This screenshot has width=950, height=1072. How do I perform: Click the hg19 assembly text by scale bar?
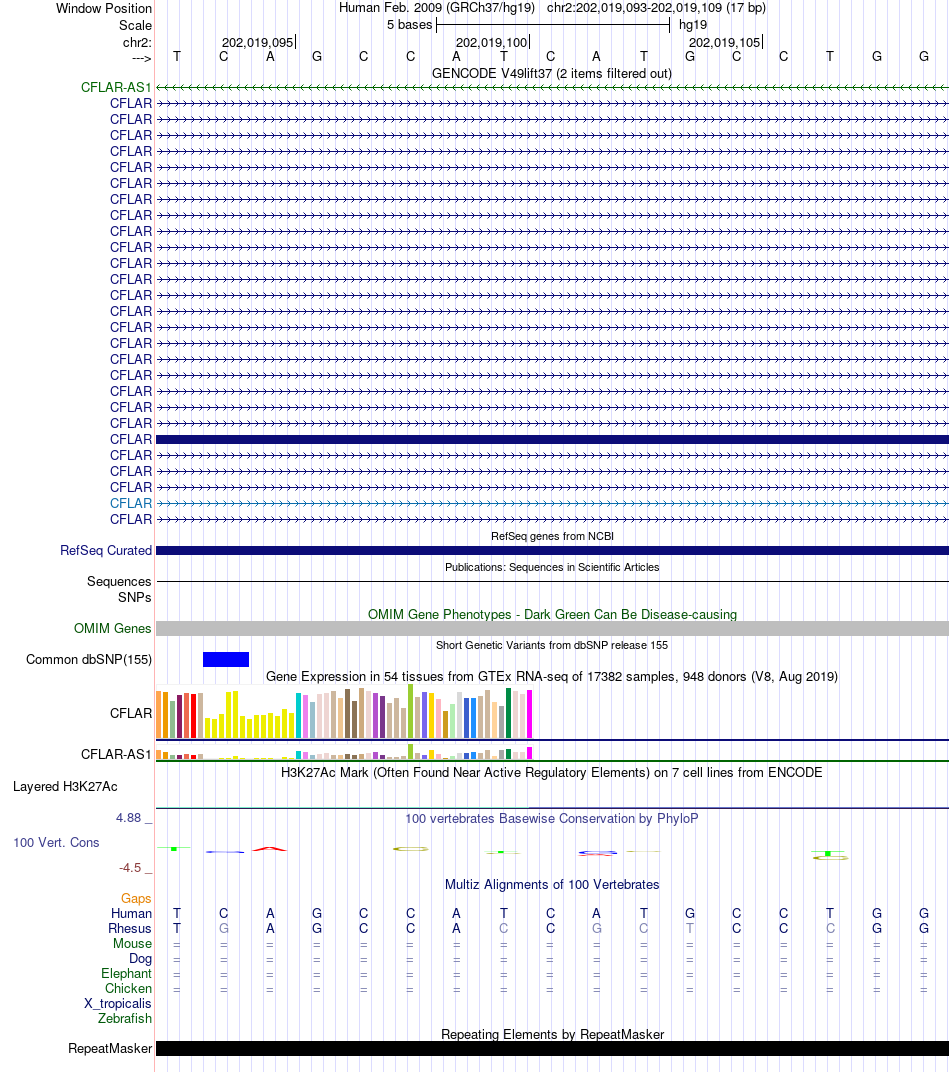(693, 25)
